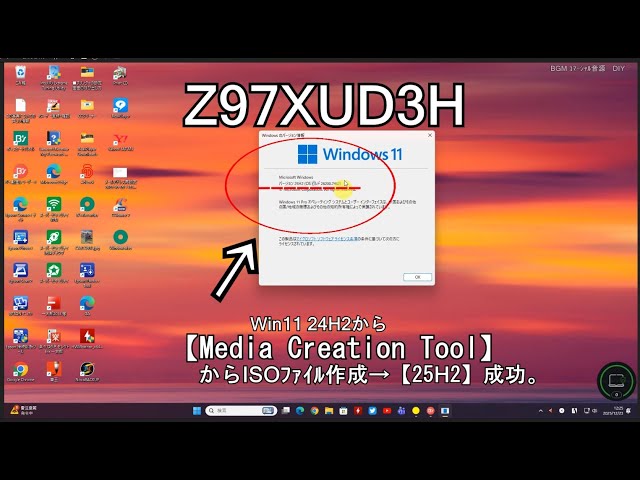Open the JPG photo thumbnail on desktop
640x480 pixels.
coord(87,240)
